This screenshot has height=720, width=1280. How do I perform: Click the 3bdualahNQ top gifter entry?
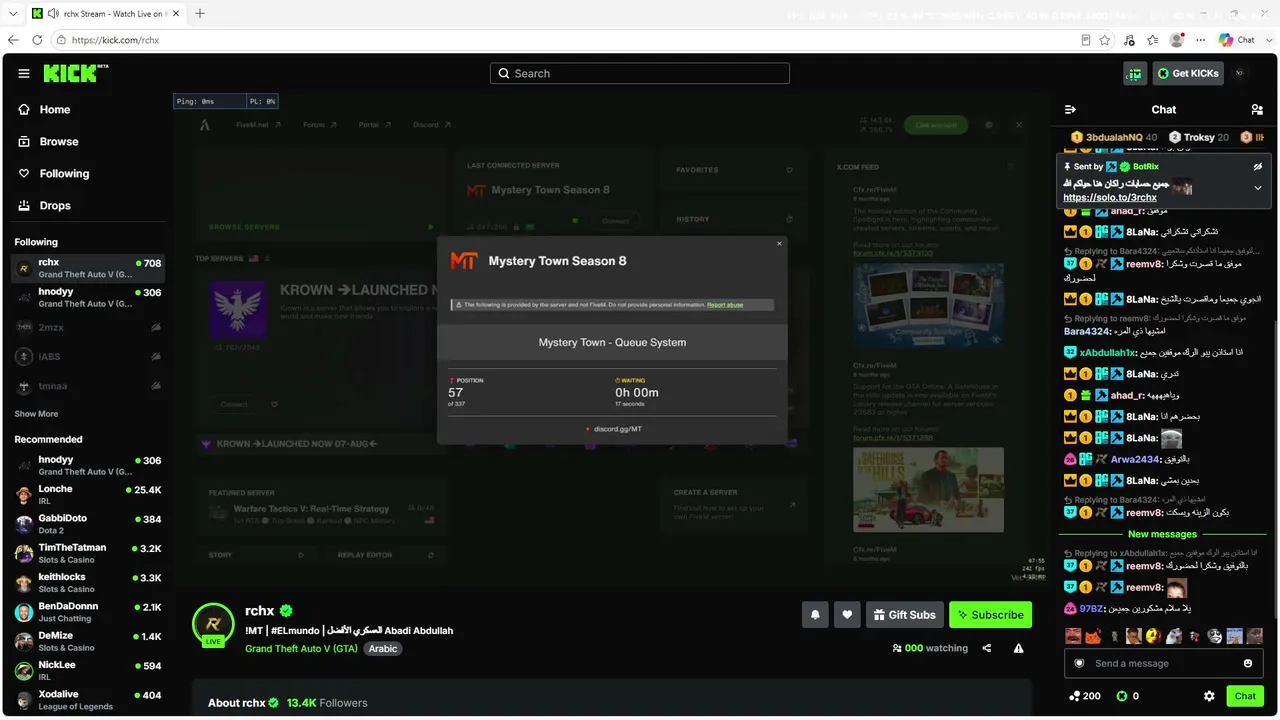click(x=1113, y=137)
